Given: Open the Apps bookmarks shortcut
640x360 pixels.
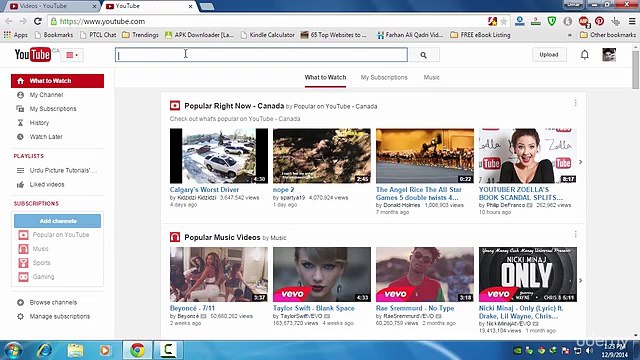Looking at the screenshot, I should click(16, 35).
